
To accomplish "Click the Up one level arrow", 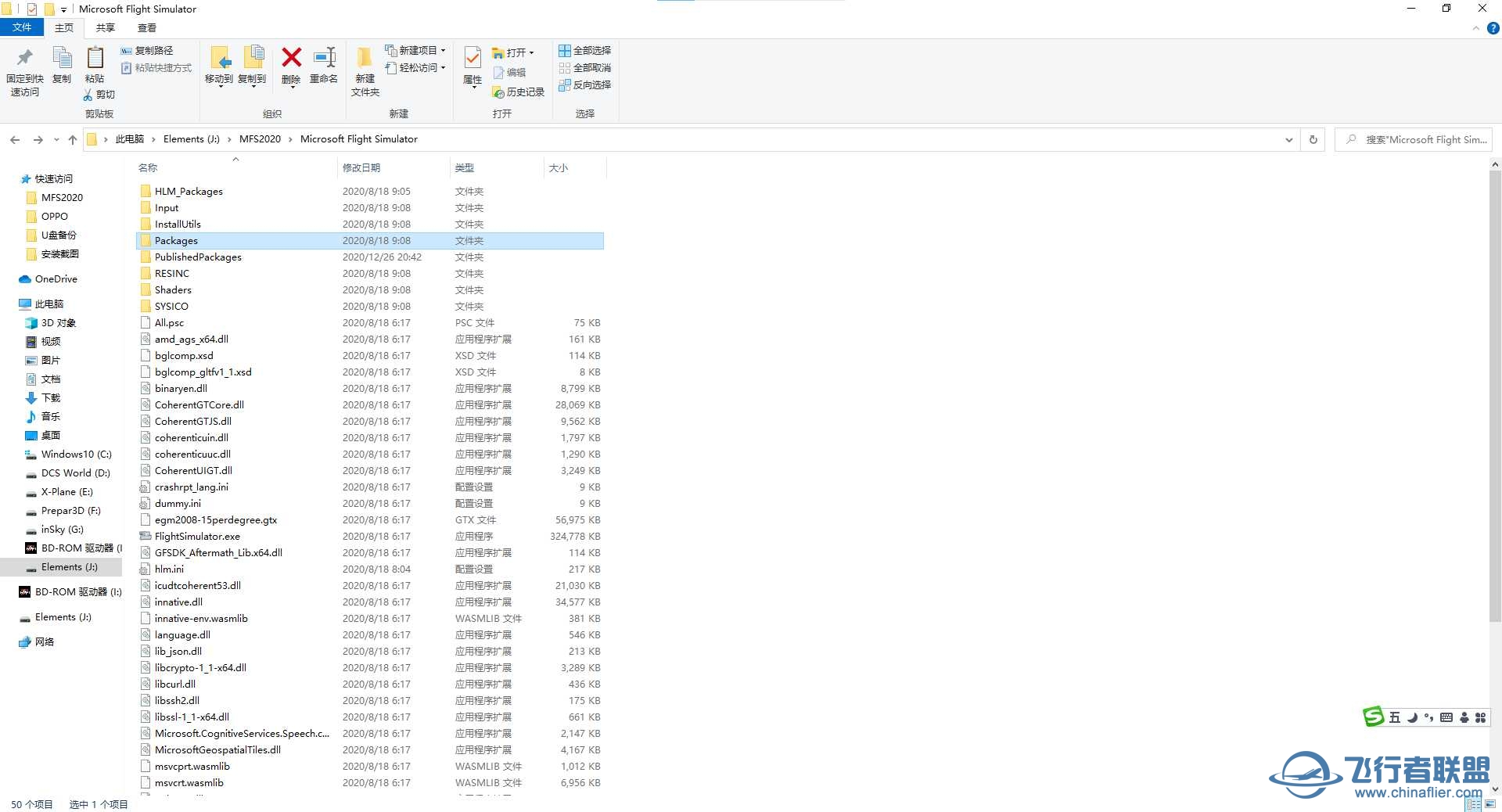I will coord(73,139).
